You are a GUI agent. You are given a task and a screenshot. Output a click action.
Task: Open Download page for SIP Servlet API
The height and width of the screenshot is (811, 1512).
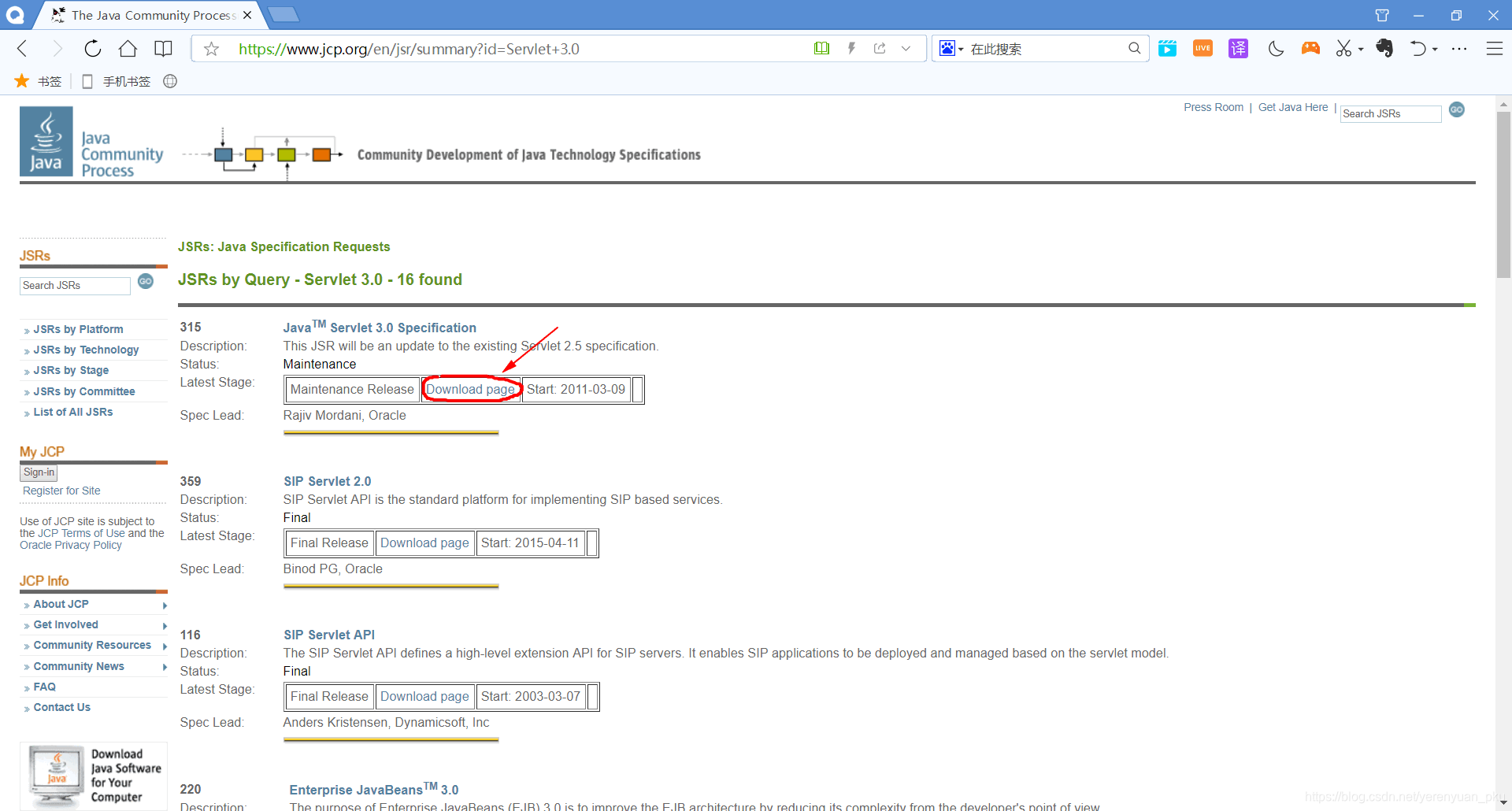pos(424,696)
